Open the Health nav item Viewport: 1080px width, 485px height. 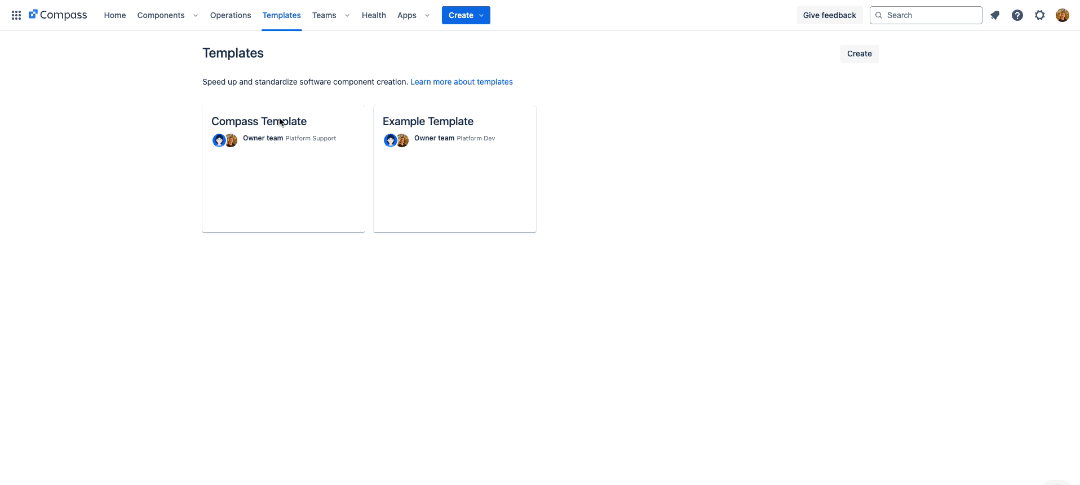pos(374,15)
